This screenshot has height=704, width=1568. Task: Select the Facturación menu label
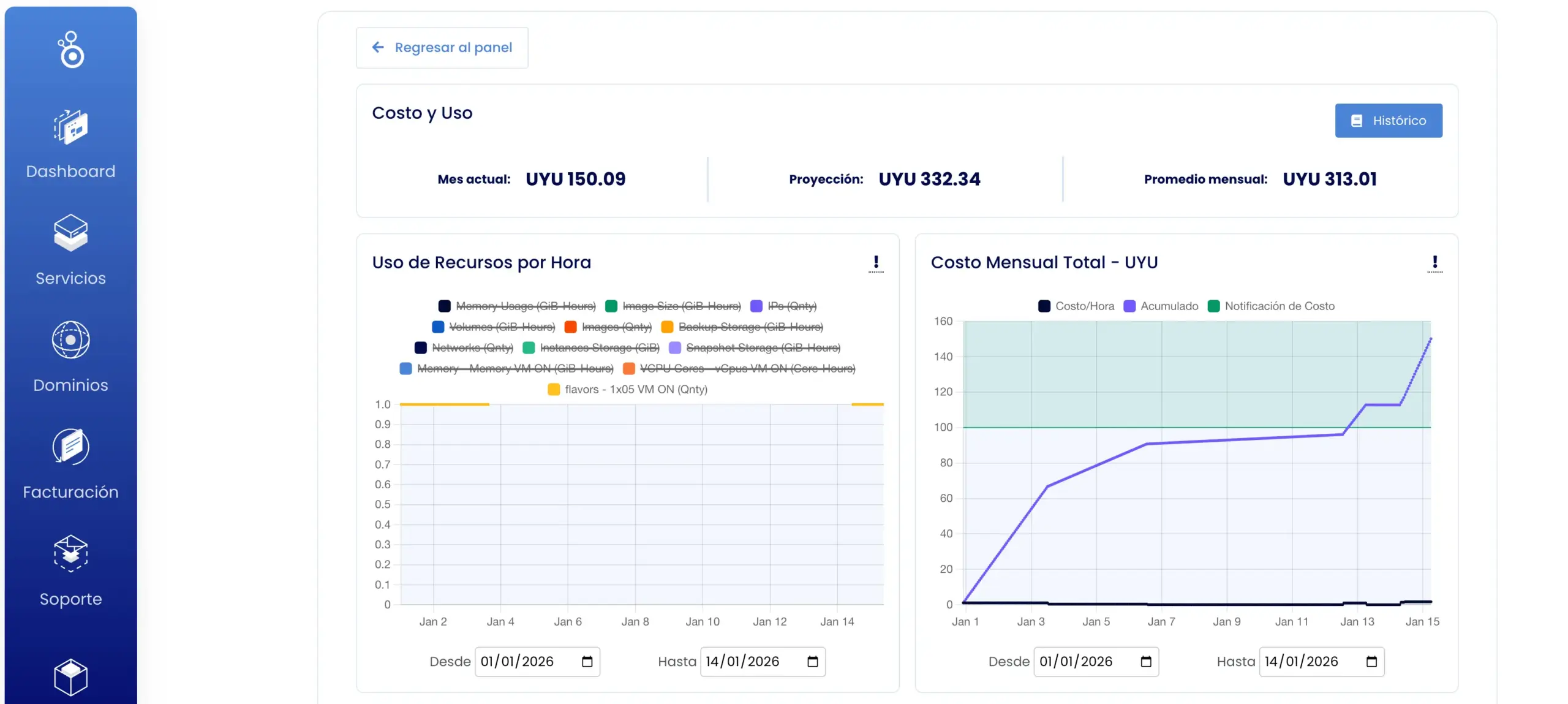[x=70, y=492]
